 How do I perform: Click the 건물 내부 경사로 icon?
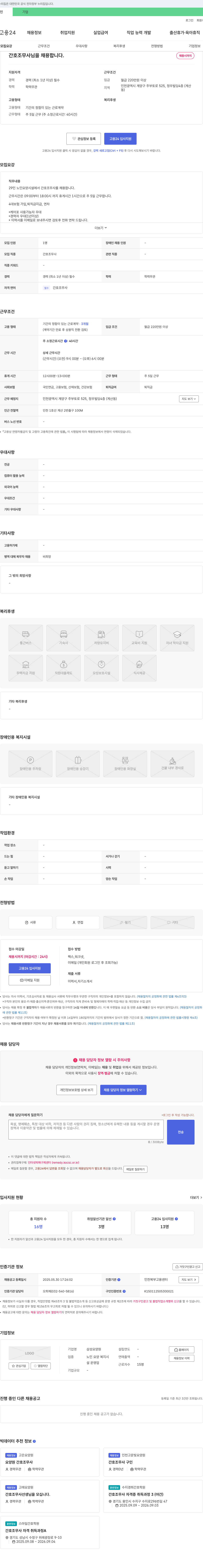tap(173, 764)
